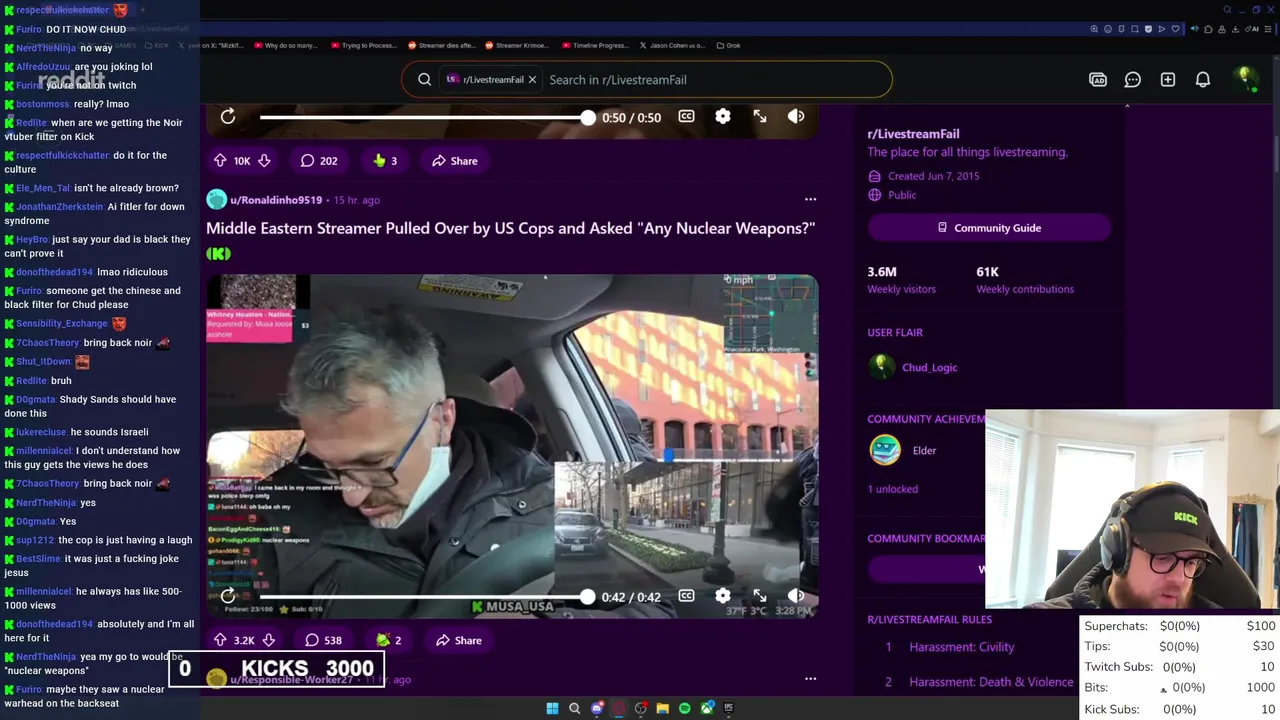This screenshot has width=1280, height=720.
Task: Share the post with 202 comments
Action: [455, 160]
